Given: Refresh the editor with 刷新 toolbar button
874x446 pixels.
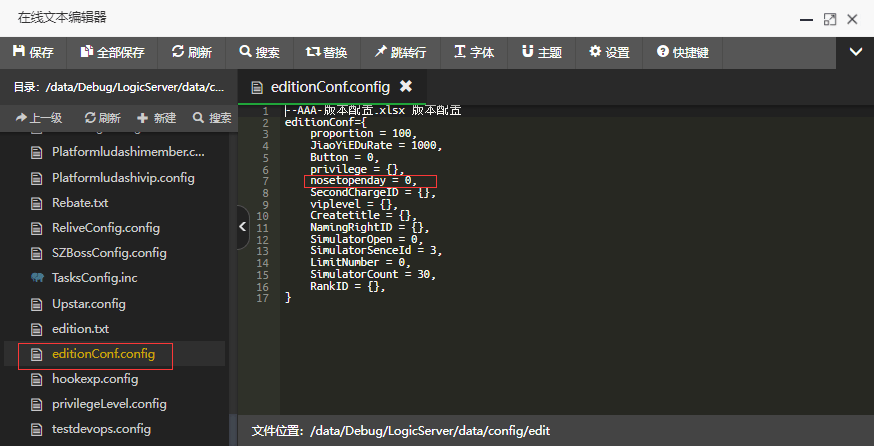Looking at the screenshot, I should 191,52.
